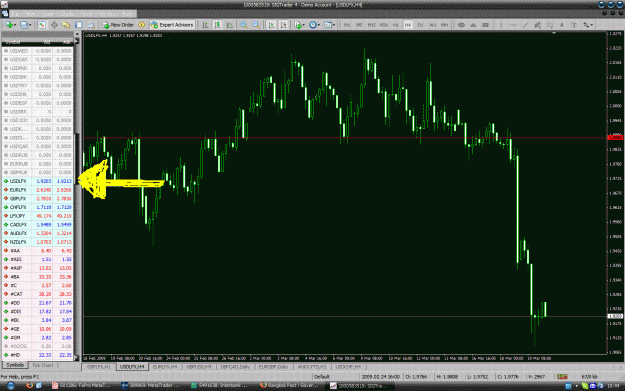Select the M1 timeframe
The image size is (625, 391).
[347, 25]
